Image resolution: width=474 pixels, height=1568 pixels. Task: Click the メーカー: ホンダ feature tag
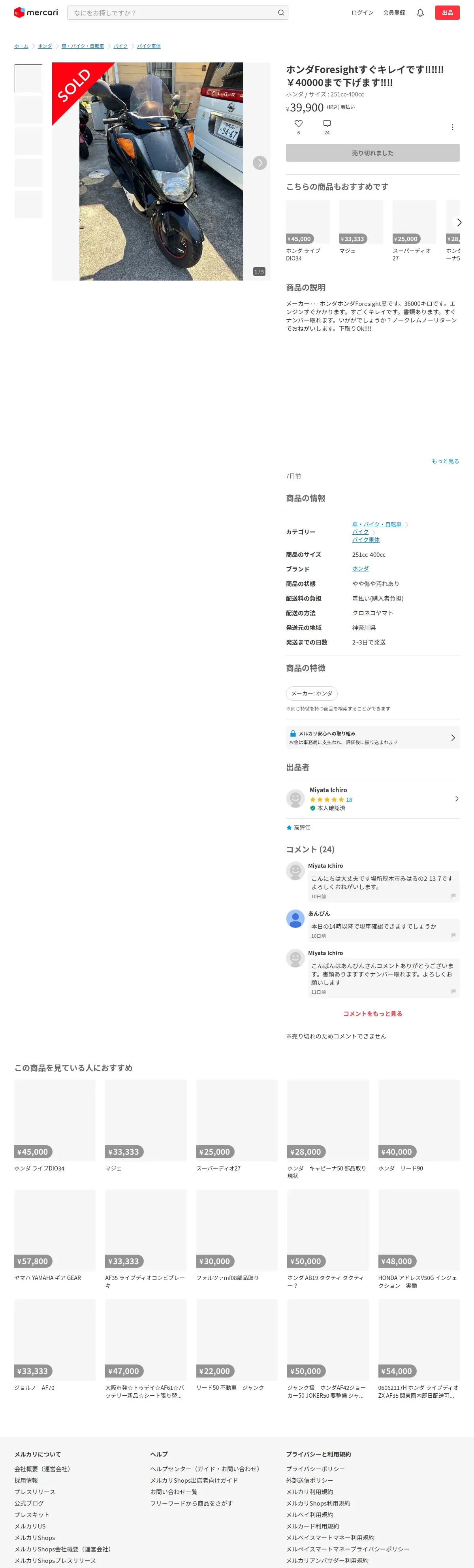tap(312, 693)
